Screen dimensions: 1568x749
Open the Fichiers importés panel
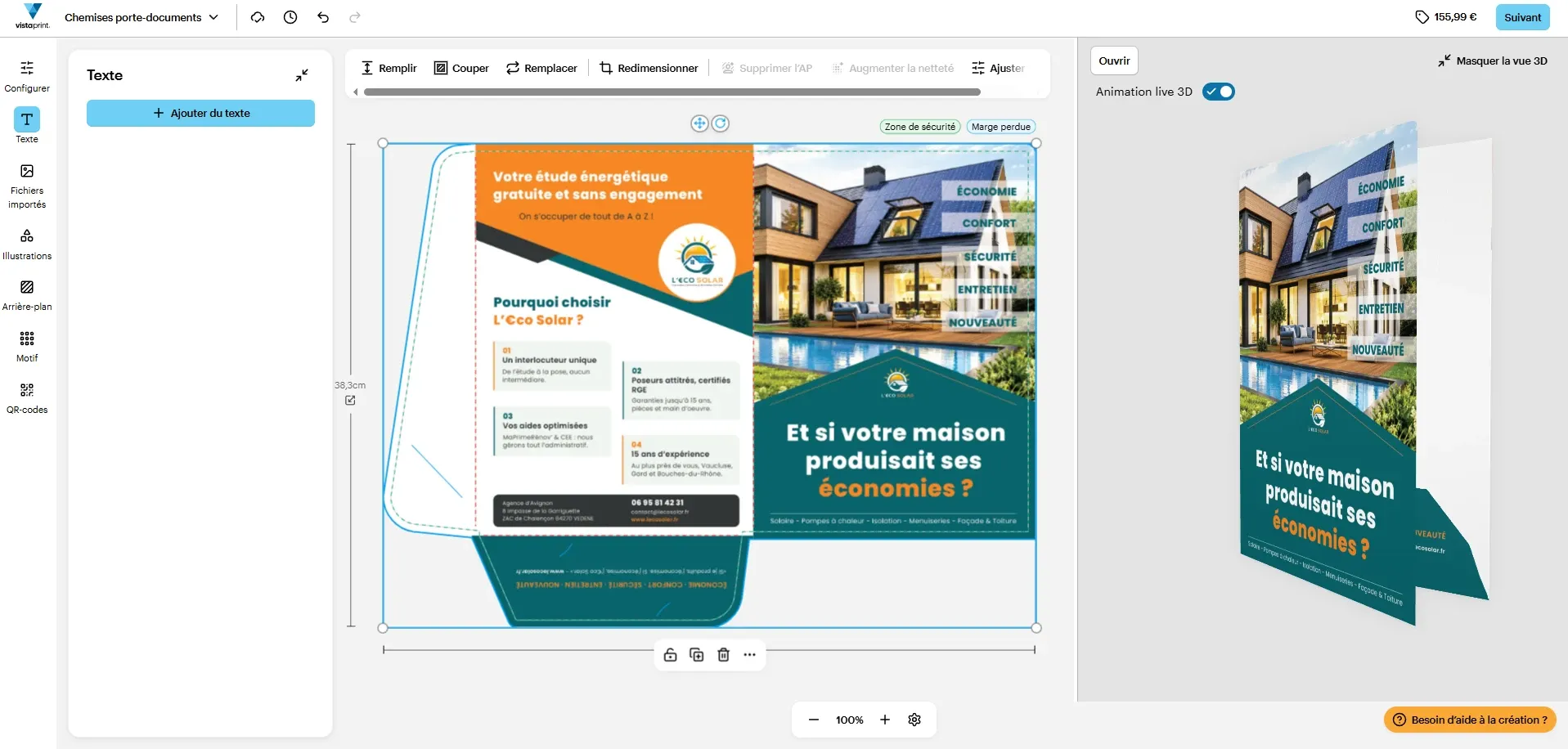coord(27,186)
